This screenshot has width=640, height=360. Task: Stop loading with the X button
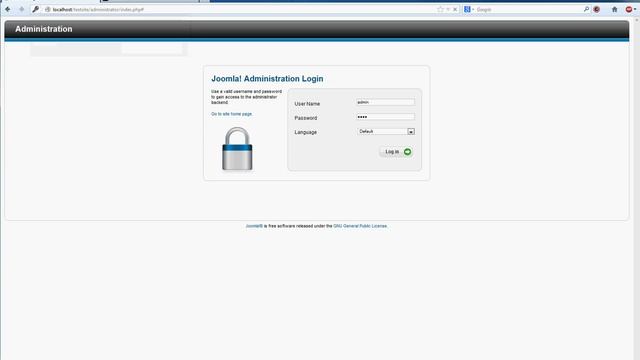[455, 9]
